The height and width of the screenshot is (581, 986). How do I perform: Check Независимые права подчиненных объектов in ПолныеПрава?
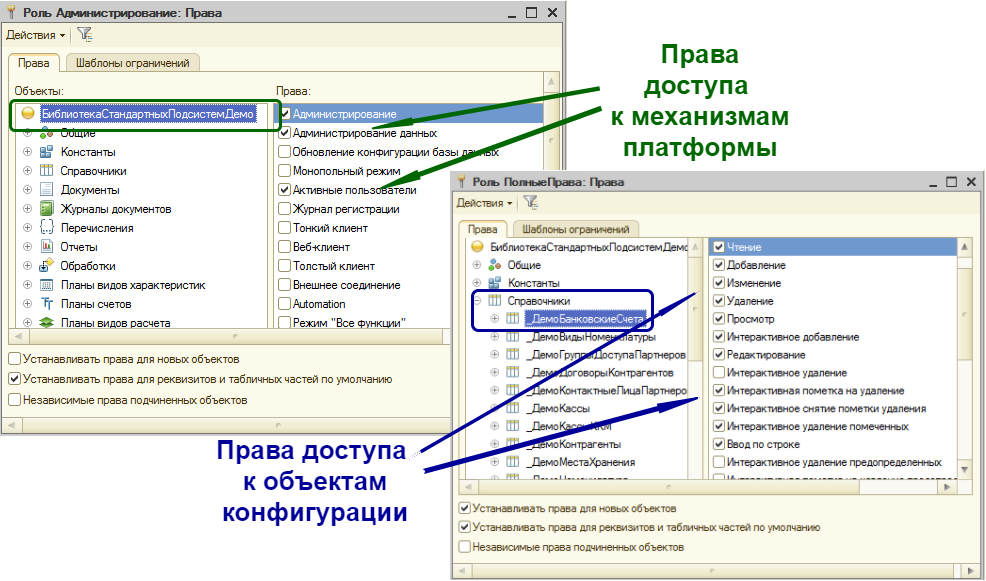pyautogui.click(x=464, y=547)
